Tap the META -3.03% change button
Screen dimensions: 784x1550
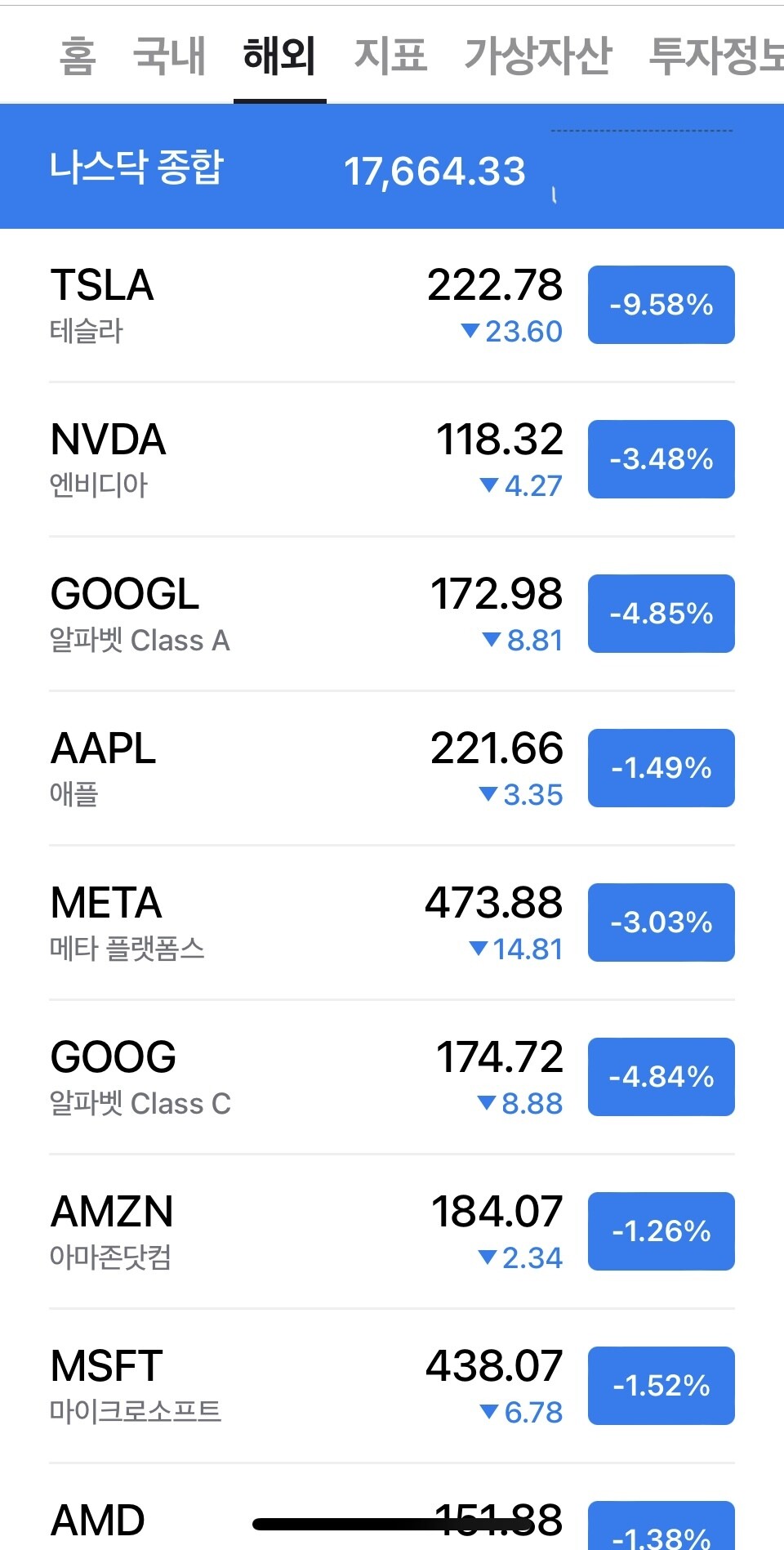click(x=661, y=922)
